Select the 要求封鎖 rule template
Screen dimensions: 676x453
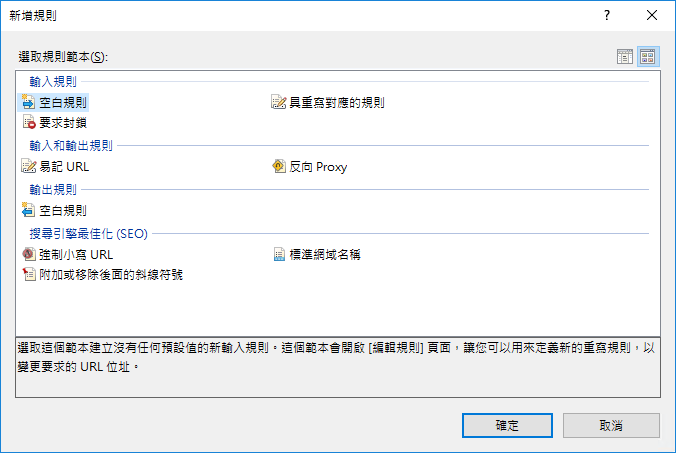tap(62, 122)
